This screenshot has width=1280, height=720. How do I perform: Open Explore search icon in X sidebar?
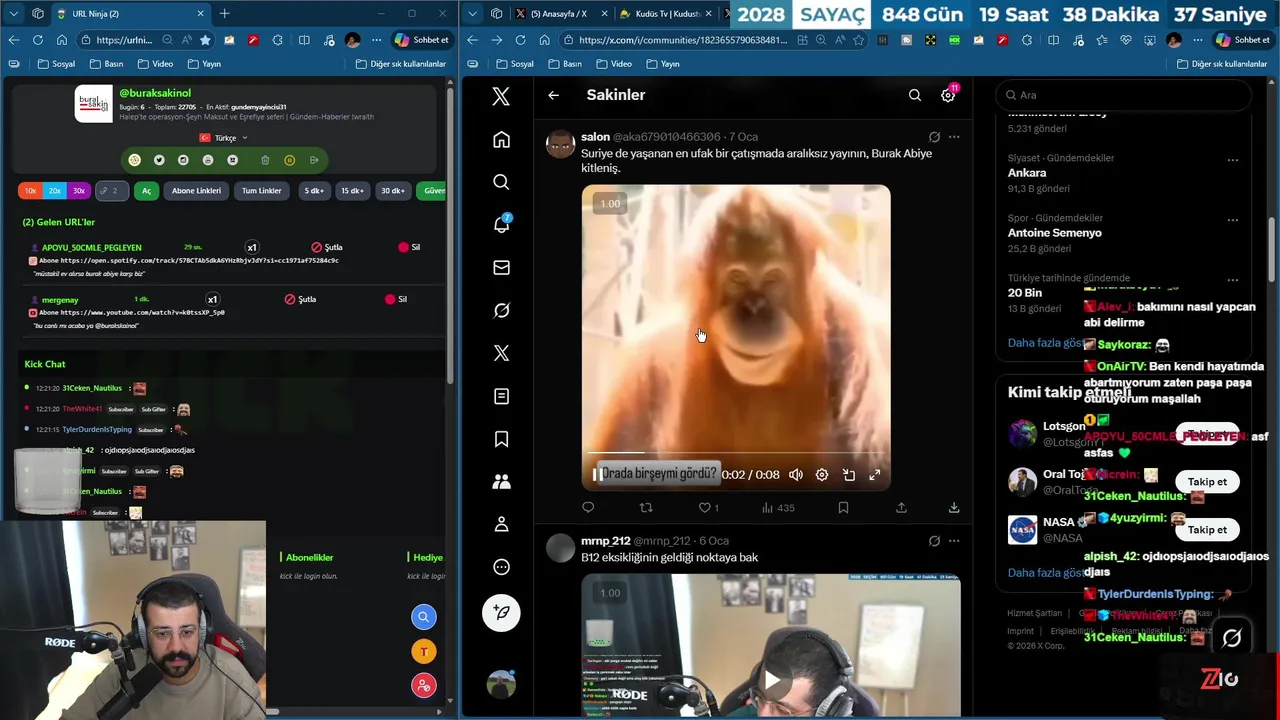click(501, 182)
